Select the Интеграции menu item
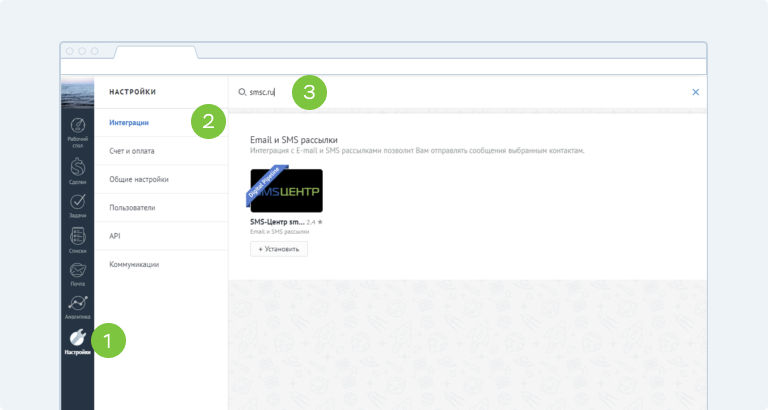The height and width of the screenshot is (410, 768). 129,122
